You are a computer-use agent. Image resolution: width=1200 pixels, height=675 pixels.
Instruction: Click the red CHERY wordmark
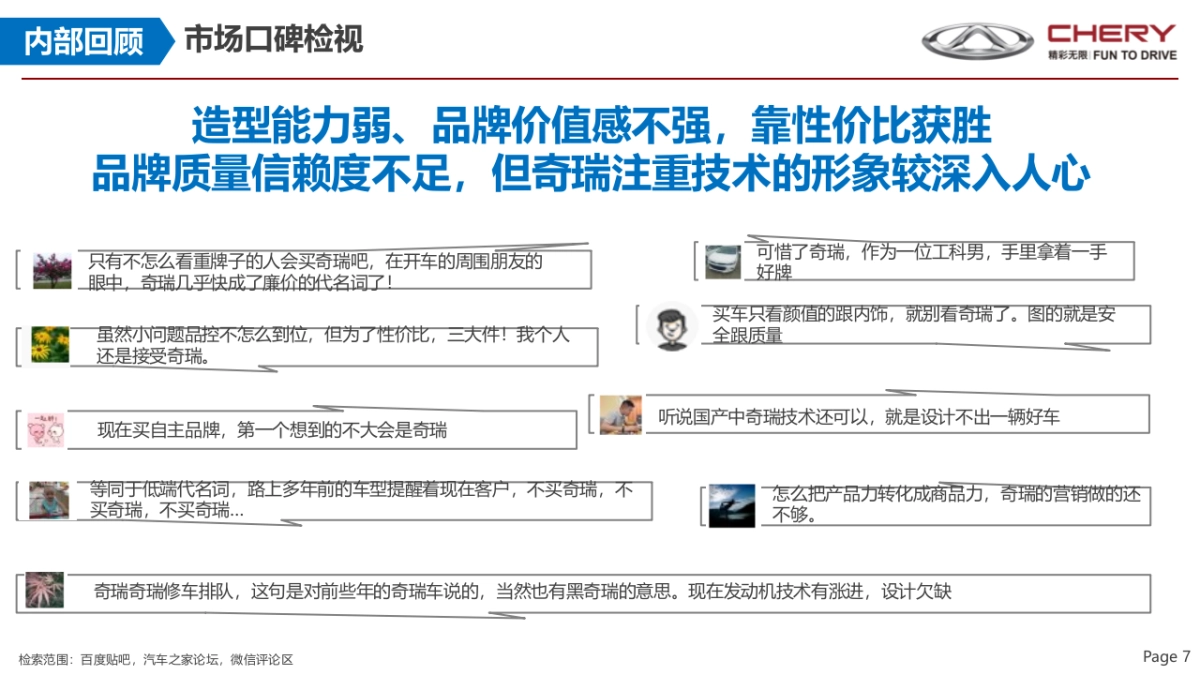click(x=1111, y=33)
